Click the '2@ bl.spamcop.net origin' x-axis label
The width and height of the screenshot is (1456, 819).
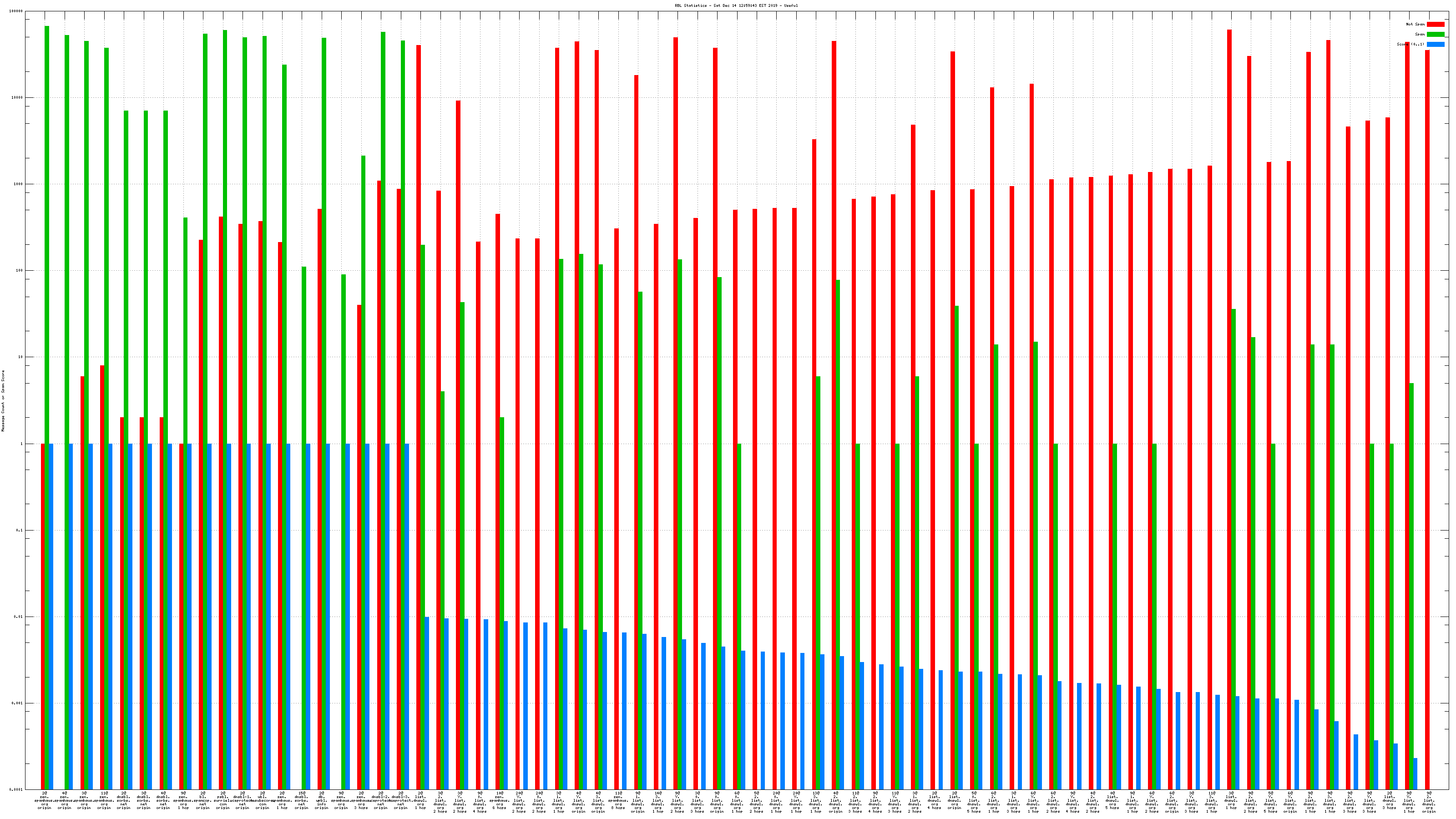tap(203, 800)
